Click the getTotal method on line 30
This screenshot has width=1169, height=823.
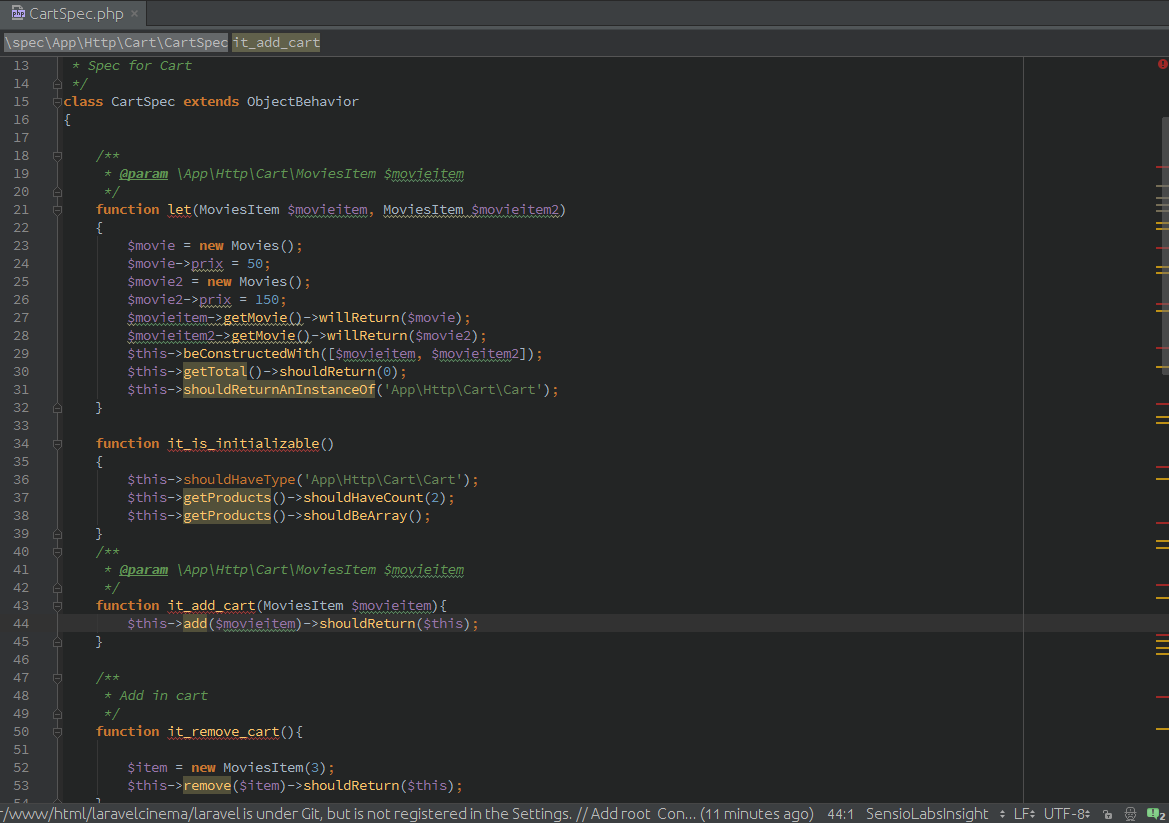click(215, 371)
